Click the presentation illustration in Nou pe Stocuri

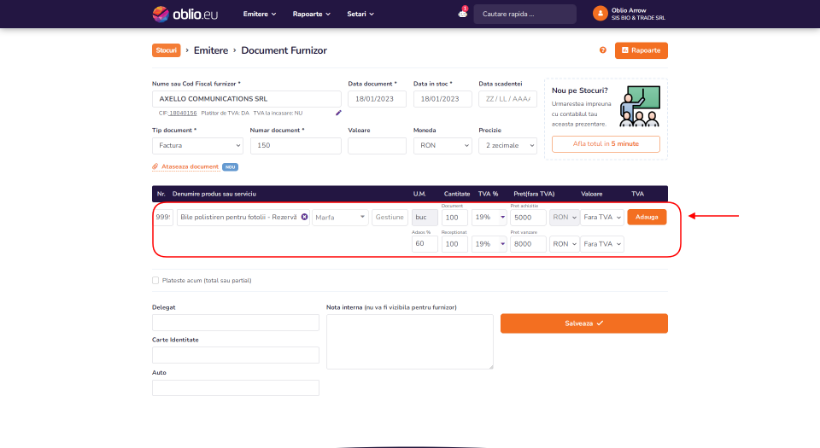pyautogui.click(x=638, y=105)
